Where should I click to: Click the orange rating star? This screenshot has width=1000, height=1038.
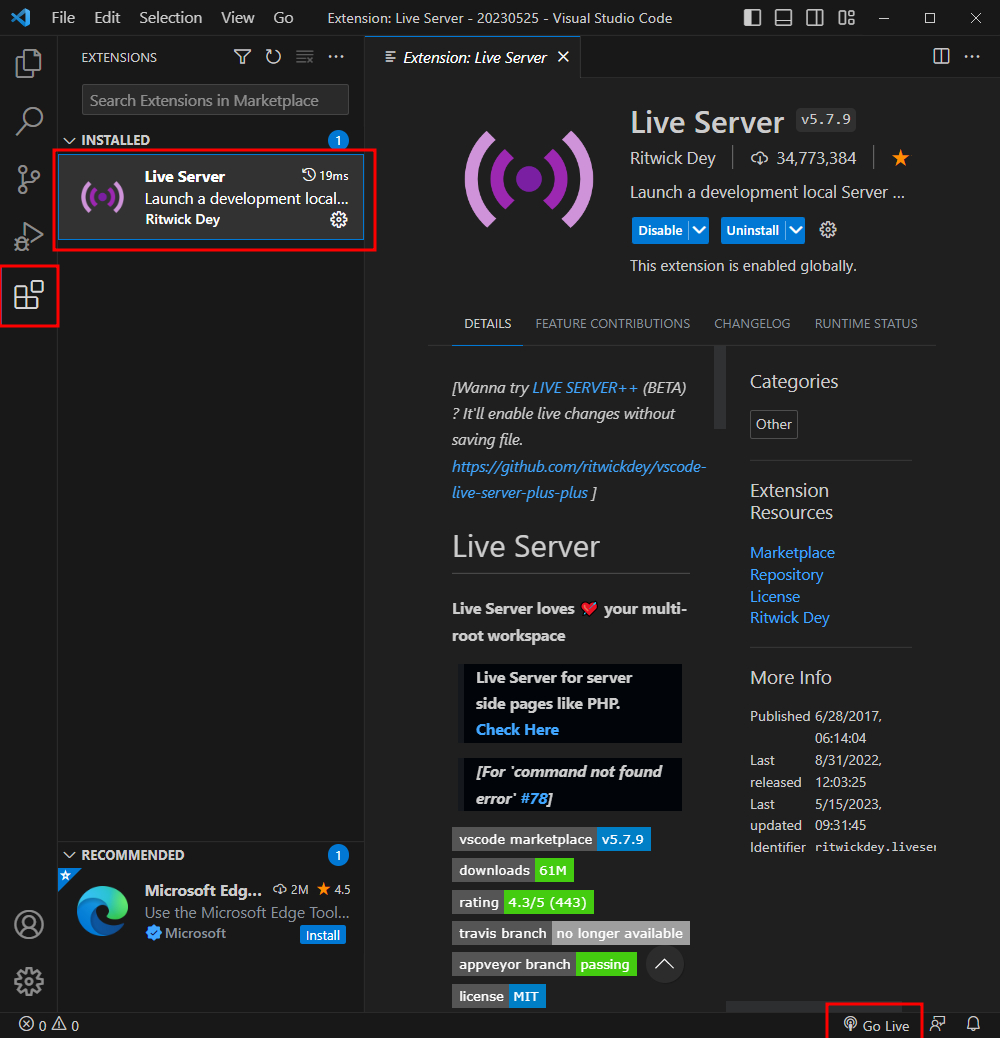(x=900, y=158)
